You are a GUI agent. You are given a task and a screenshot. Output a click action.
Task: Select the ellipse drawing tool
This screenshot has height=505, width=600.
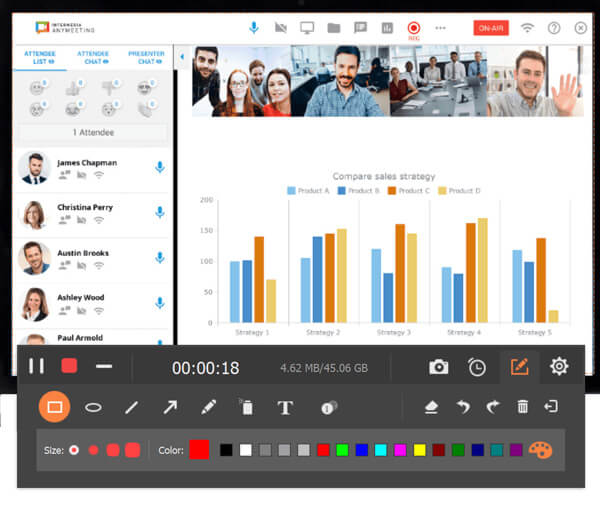tap(93, 407)
